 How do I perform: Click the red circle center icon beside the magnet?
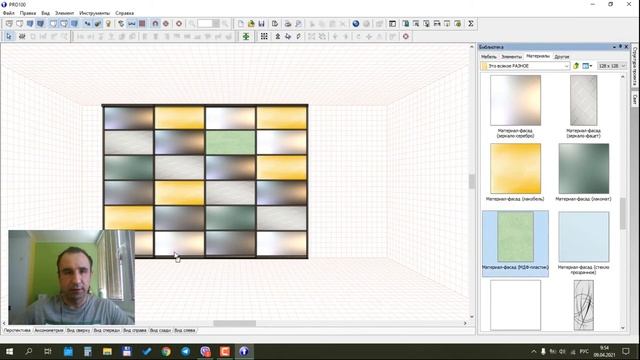(x=166, y=24)
